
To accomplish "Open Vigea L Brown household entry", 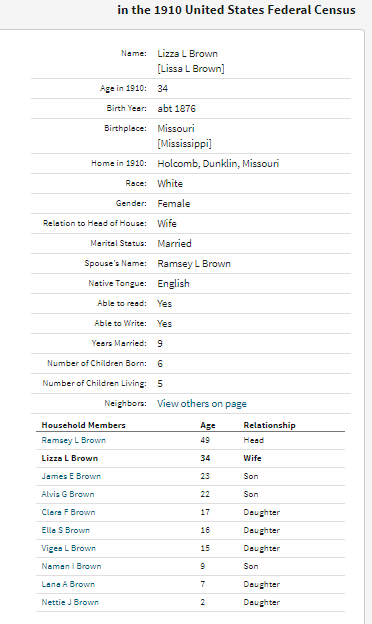I will click(68, 548).
